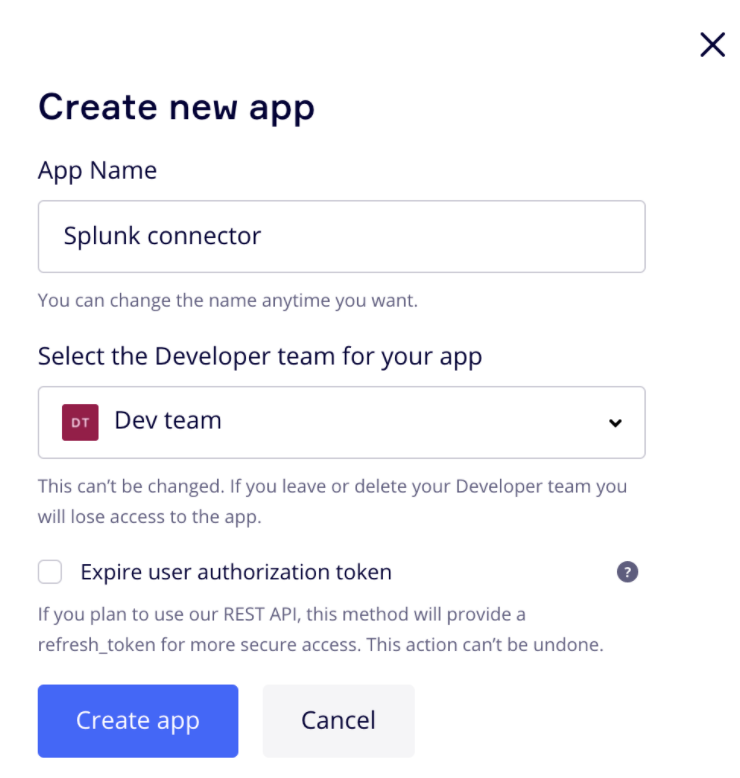Viewport: 740px width, 778px height.
Task: Toggle via the Expire user authorization token label
Action: click(236, 572)
